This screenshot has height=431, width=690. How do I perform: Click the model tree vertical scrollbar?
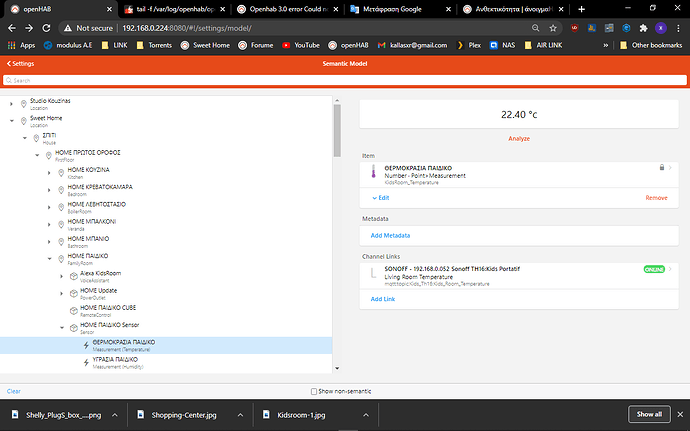337,130
